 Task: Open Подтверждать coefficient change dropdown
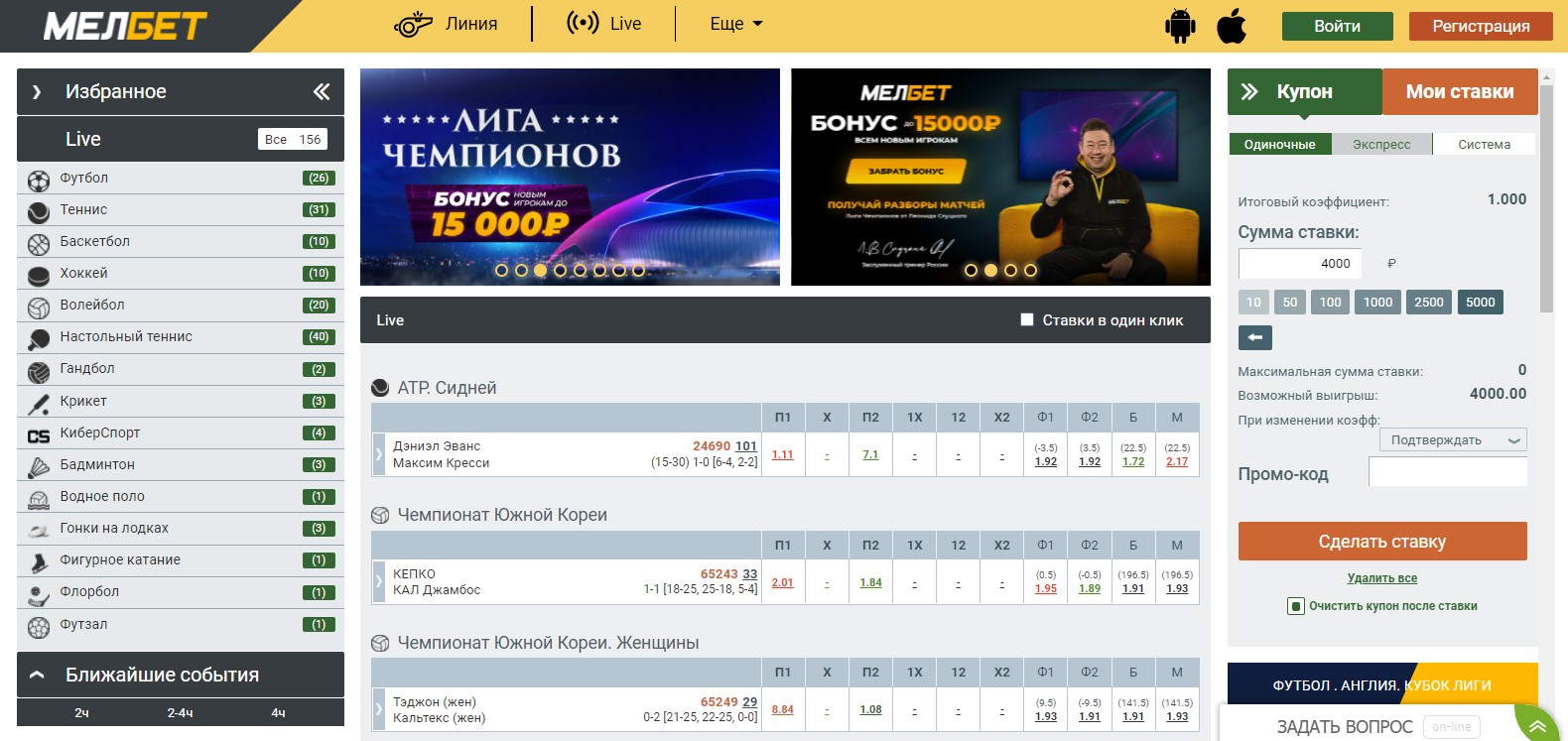click(x=1453, y=440)
